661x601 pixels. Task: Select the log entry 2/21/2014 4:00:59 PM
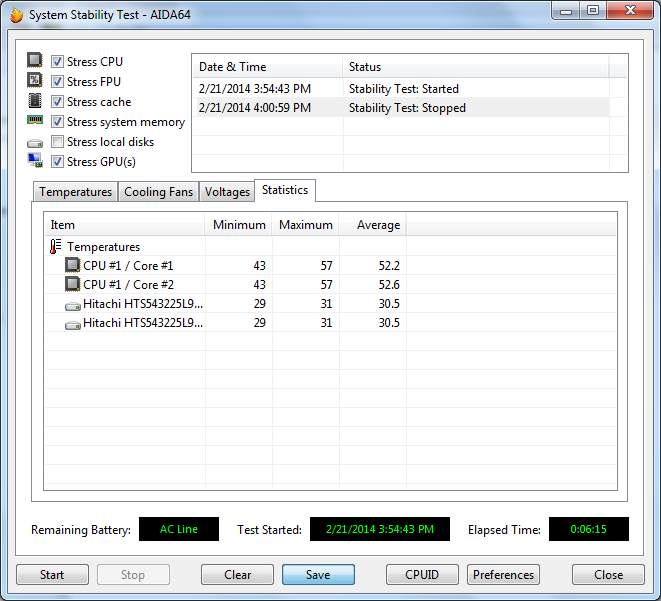pyautogui.click(x=255, y=108)
